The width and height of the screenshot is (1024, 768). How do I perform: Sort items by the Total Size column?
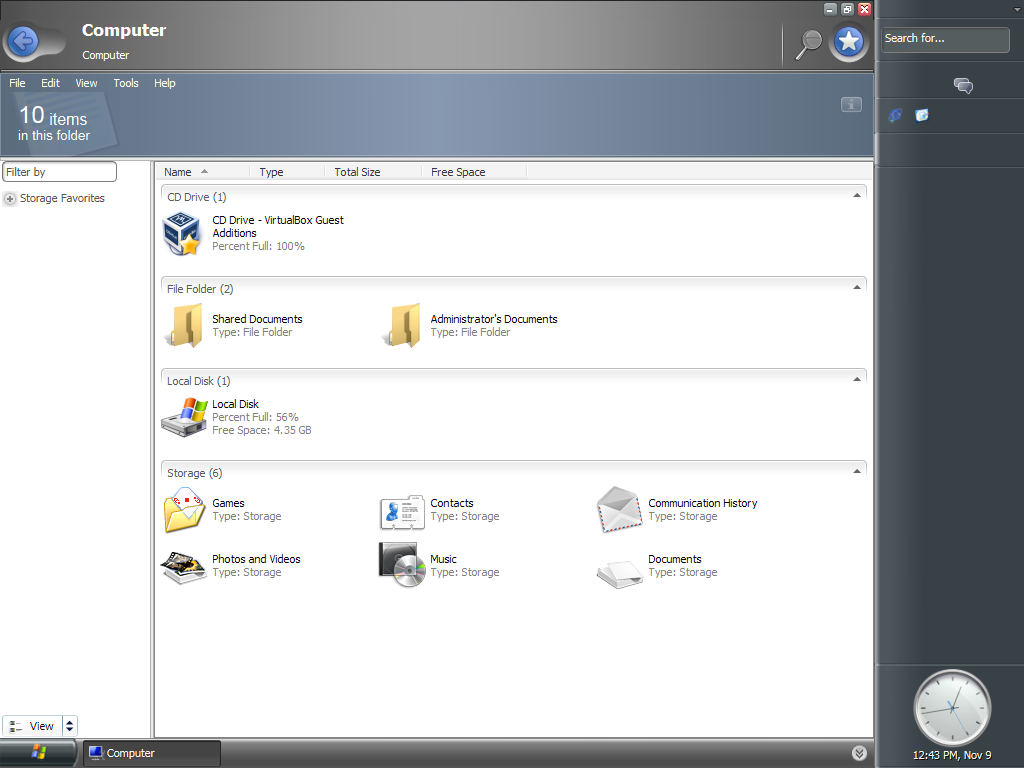tap(357, 172)
